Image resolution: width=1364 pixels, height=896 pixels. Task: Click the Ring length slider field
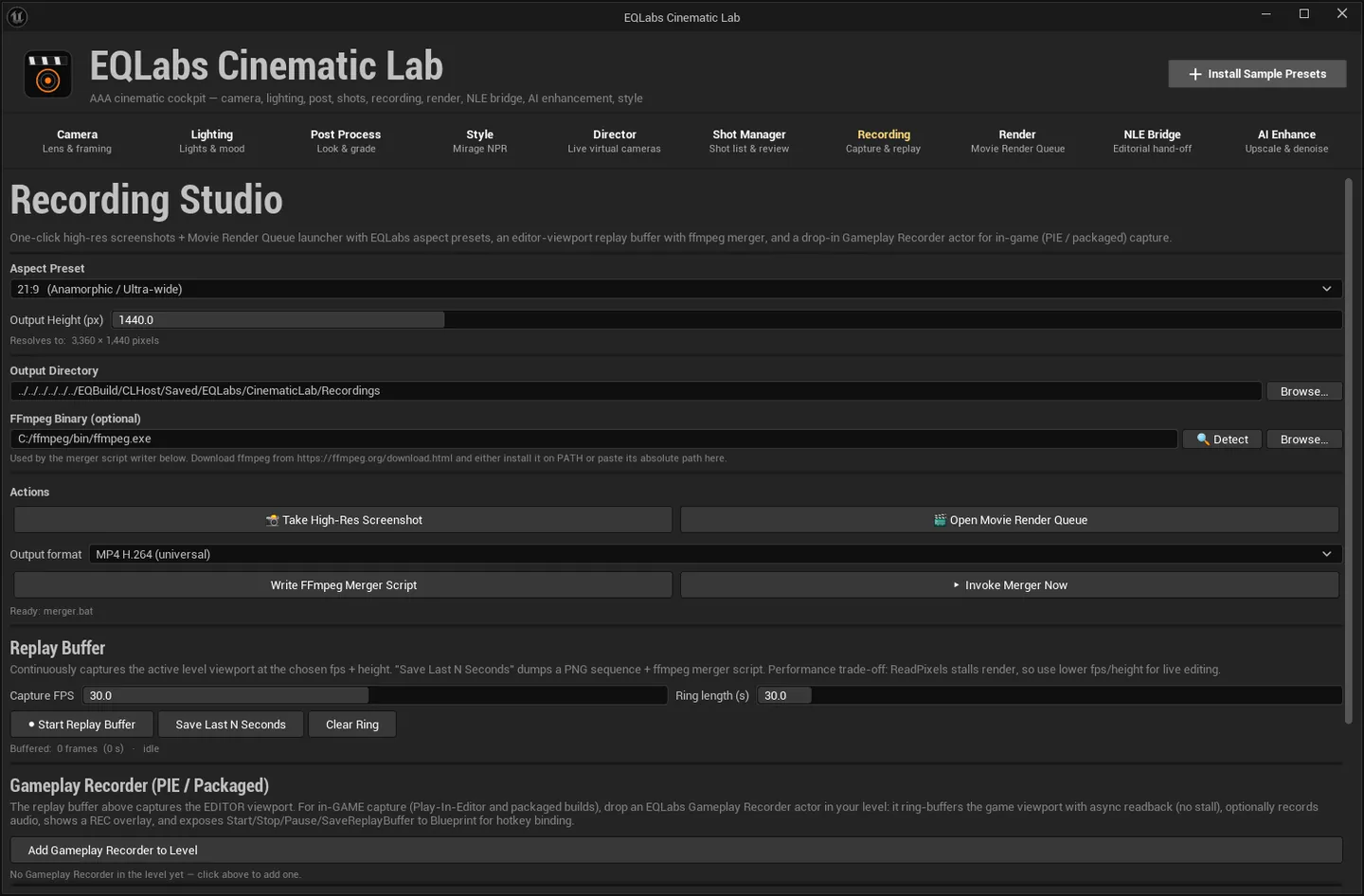[1050, 695]
